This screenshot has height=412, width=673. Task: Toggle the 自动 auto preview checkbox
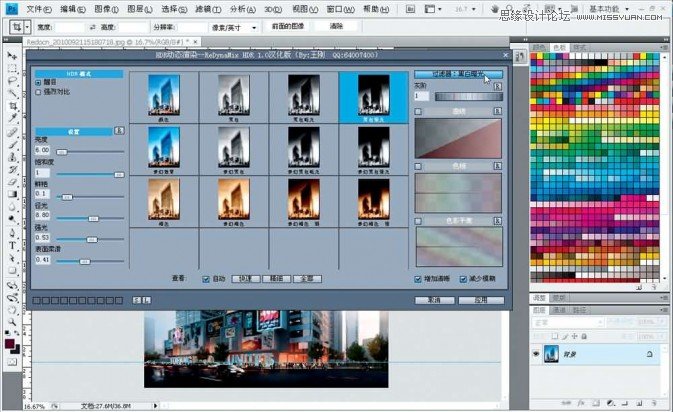(x=206, y=279)
